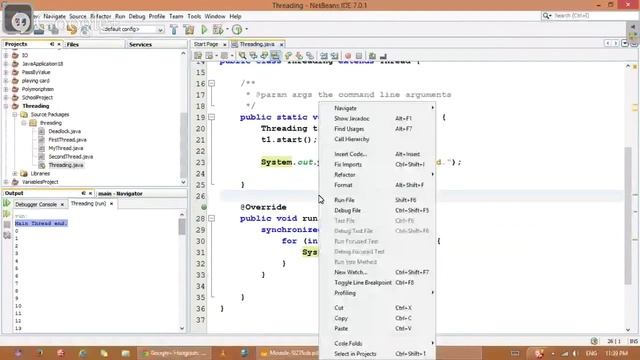Open Refactor submenu in context menu
The height and width of the screenshot is (360, 640).
378,175
